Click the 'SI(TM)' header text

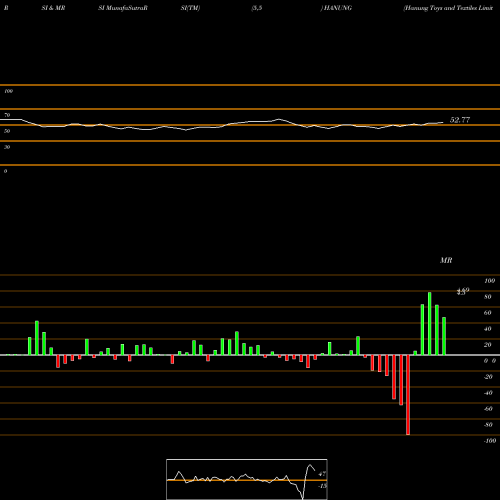[190, 8]
